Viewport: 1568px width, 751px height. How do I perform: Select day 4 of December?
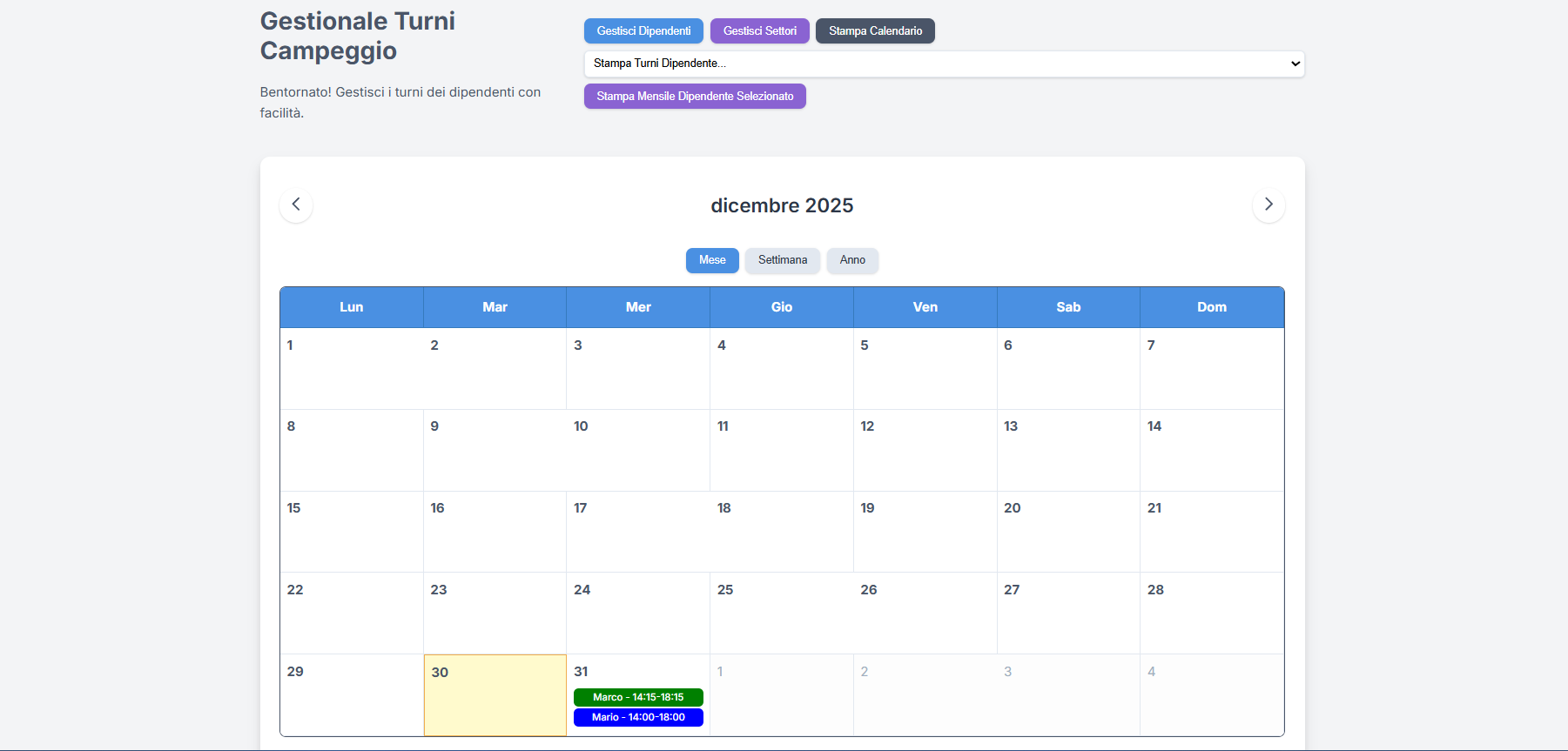pos(782,368)
